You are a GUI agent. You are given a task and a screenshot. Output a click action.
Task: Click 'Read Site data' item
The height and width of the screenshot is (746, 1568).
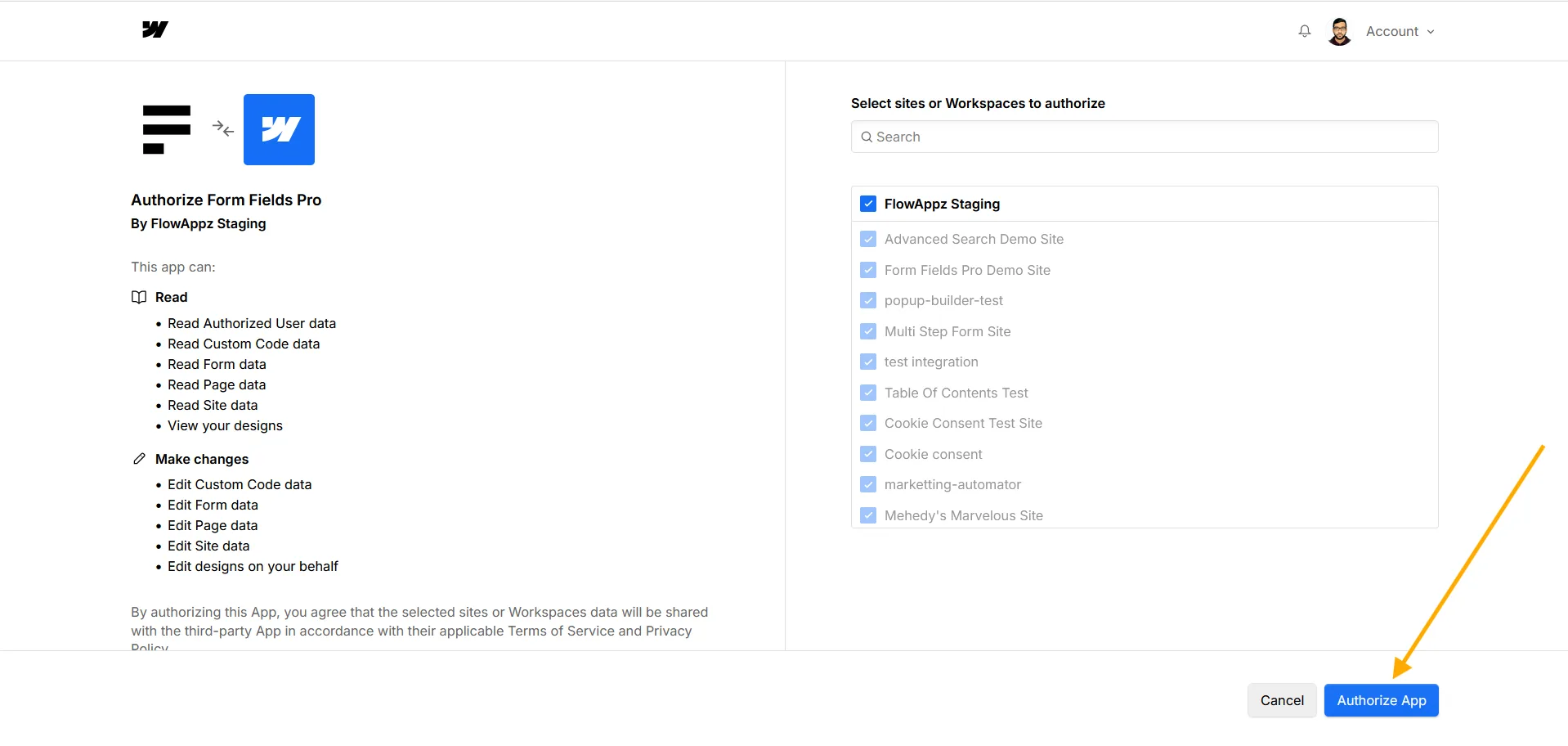click(213, 405)
